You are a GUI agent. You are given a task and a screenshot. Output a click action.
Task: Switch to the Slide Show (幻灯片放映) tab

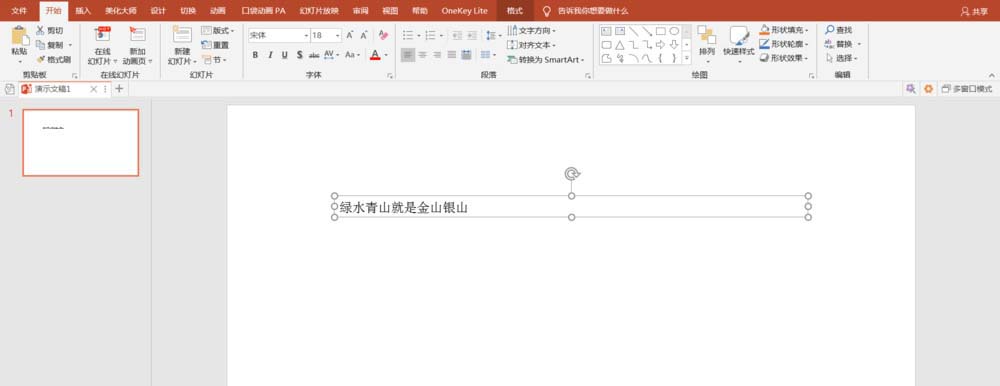pos(319,11)
